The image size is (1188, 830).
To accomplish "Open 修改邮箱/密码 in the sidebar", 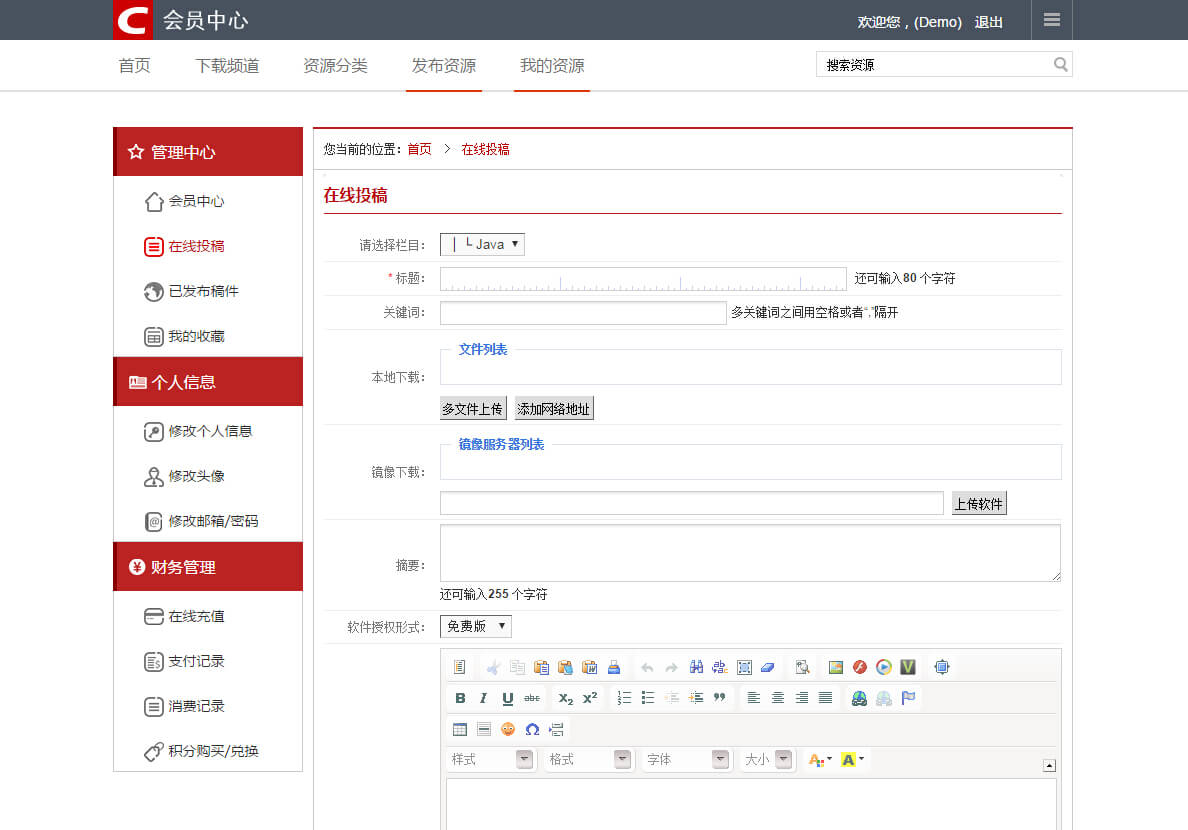I will (x=202, y=521).
